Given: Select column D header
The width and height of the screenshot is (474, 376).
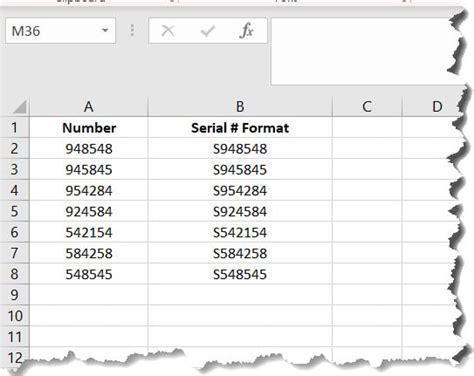Looking at the screenshot, I should pos(432,107).
